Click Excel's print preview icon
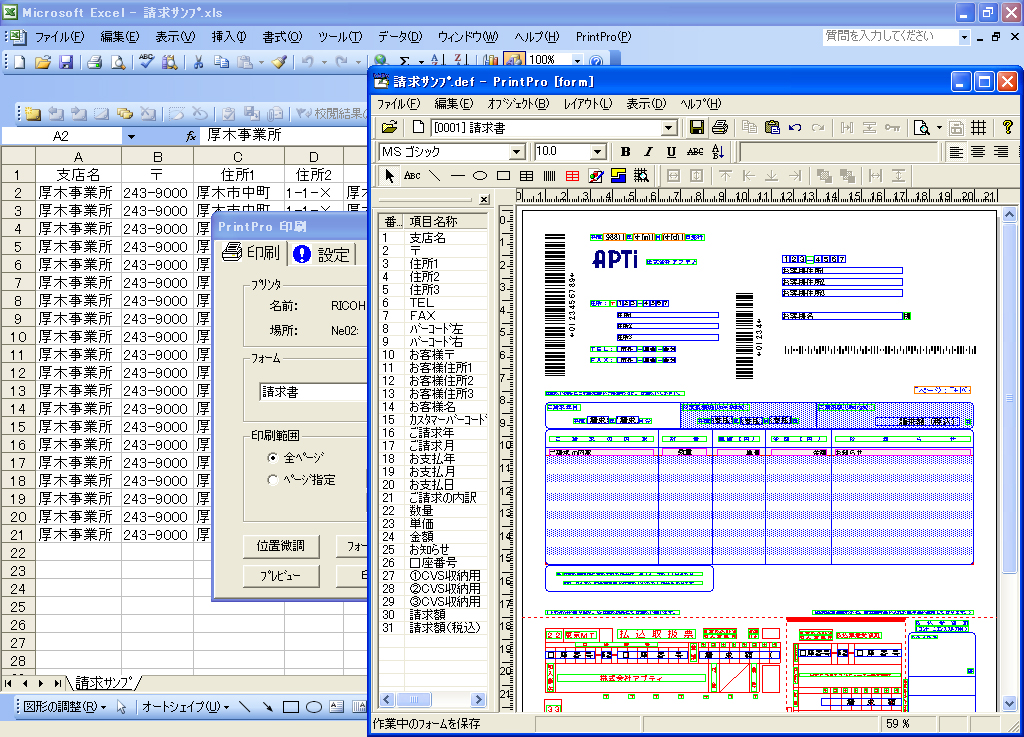The height and width of the screenshot is (737, 1024). tap(118, 62)
